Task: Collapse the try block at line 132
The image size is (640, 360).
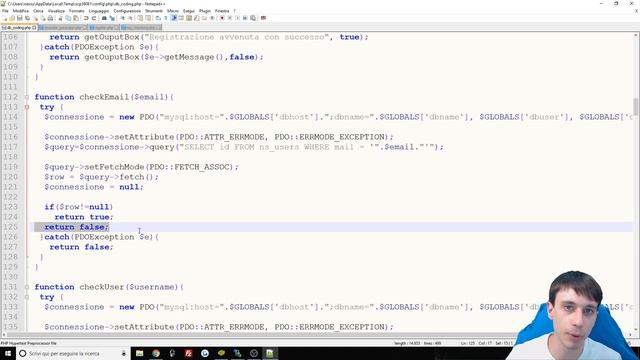Action: (27, 297)
